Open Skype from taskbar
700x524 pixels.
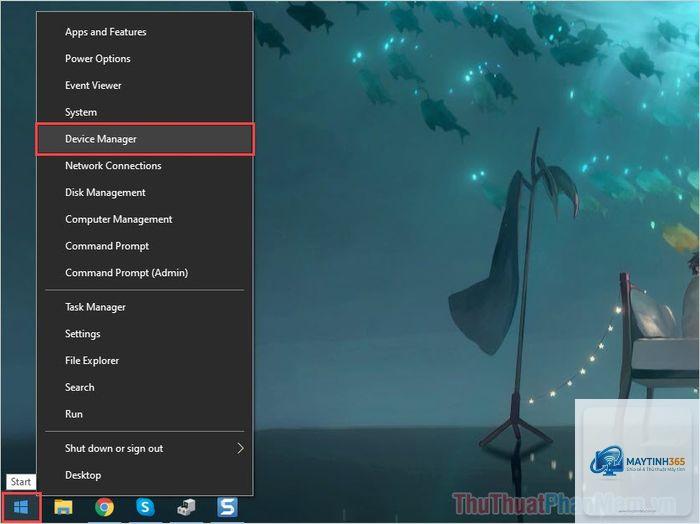(146, 507)
